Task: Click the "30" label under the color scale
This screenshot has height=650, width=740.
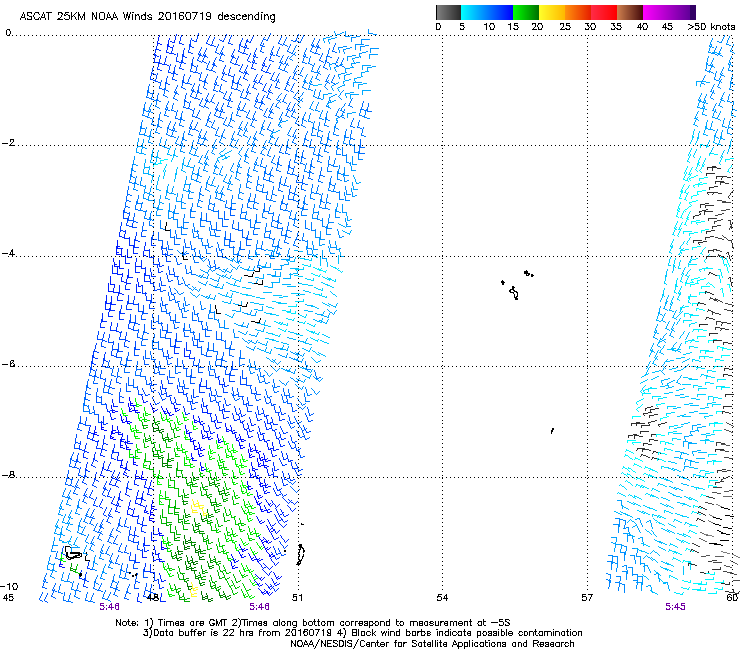Action: (590, 27)
